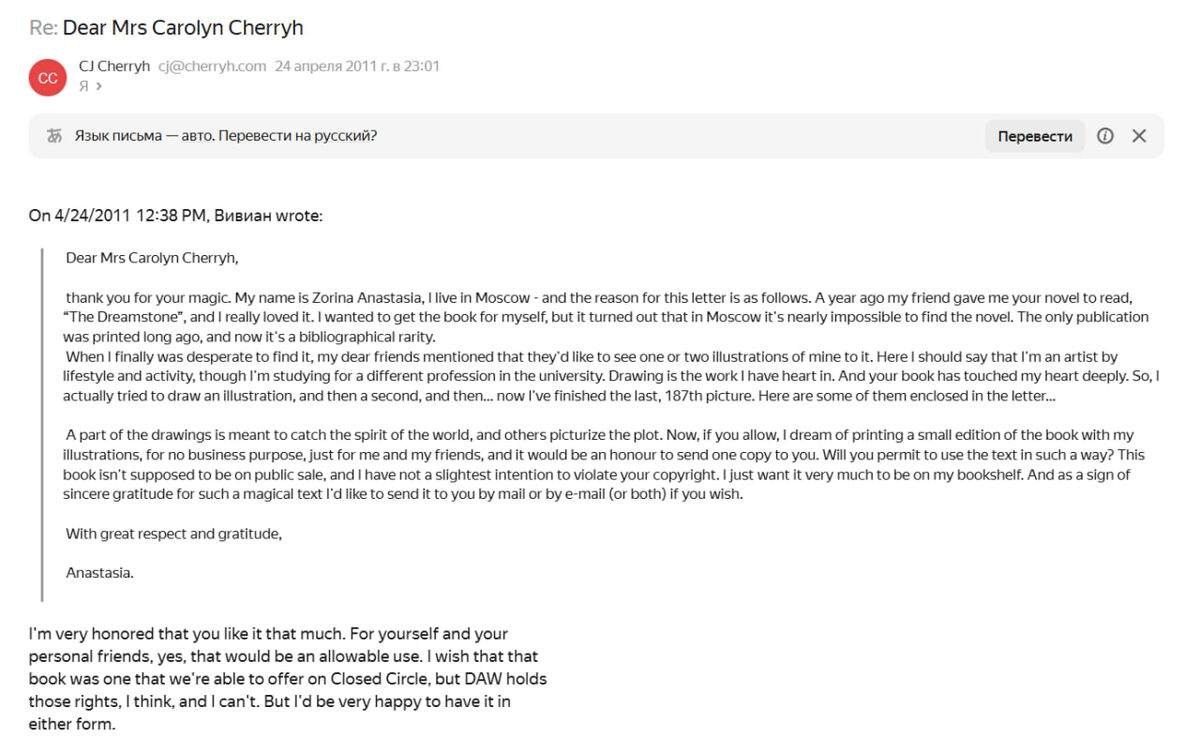This screenshot has width=1200, height=753.
Task: Click the translate language icon in banner
Action: tap(54, 136)
